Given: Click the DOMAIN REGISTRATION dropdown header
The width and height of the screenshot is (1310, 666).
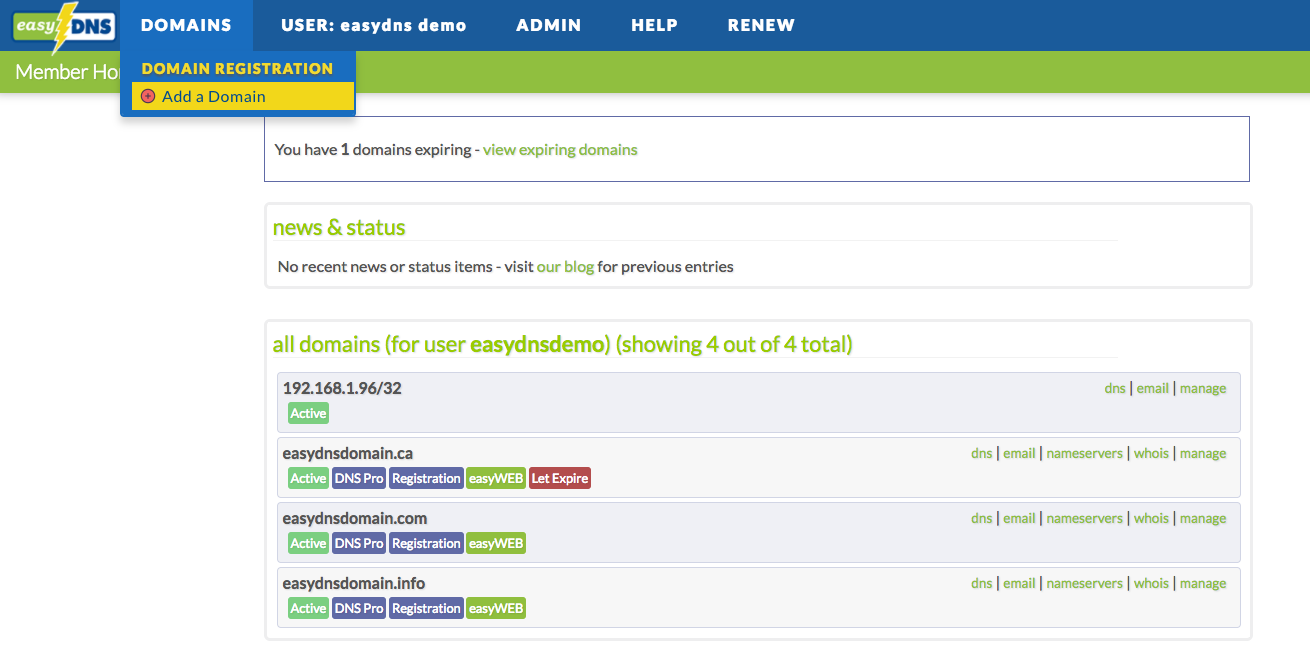Looking at the screenshot, I should point(237,69).
